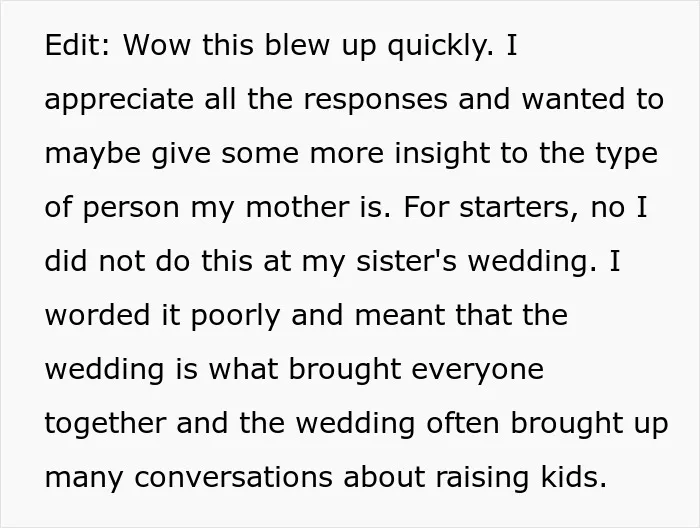Click the word "mother"

tap(297, 207)
